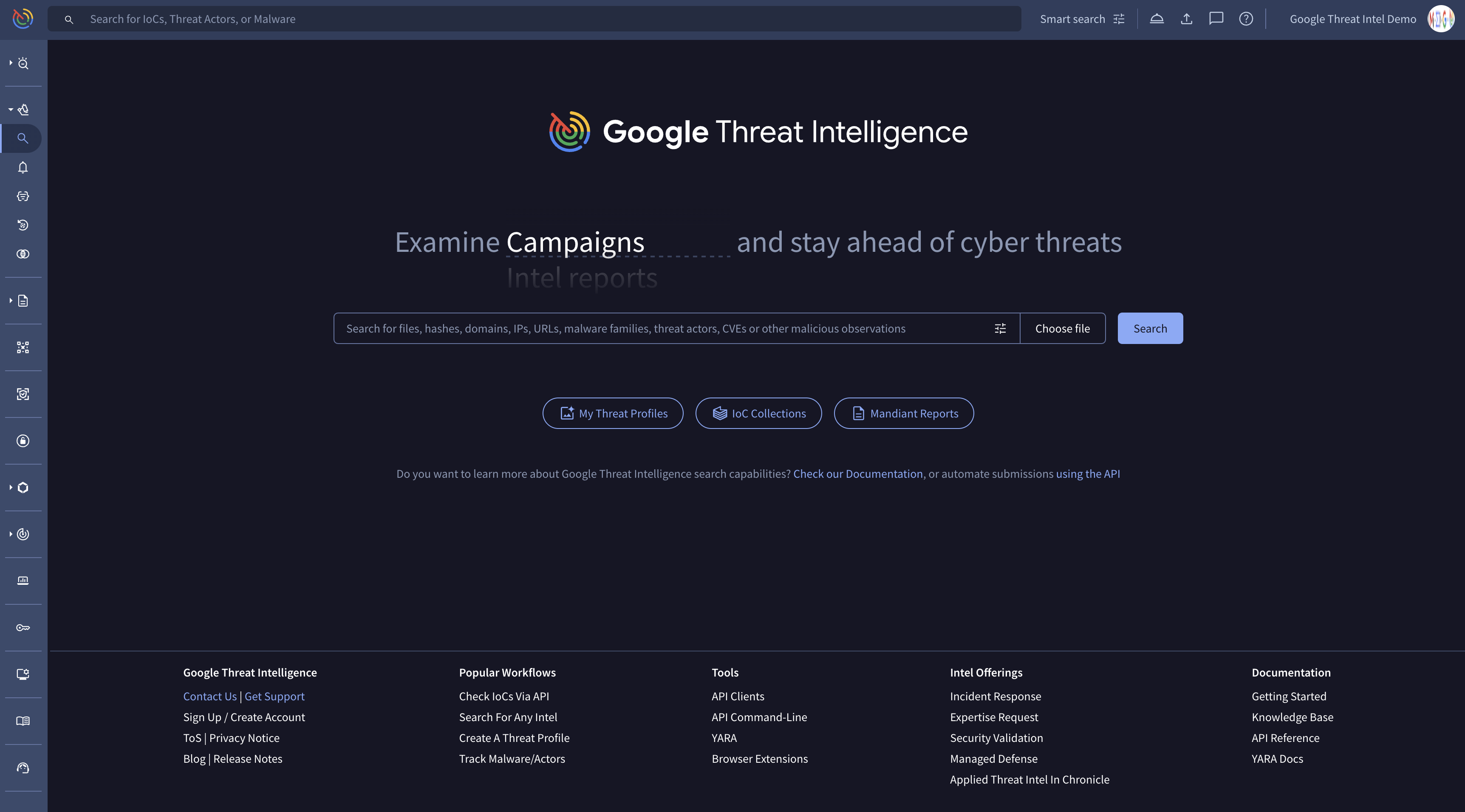The width and height of the screenshot is (1465, 812).
Task: Open the Privacy Notice footer link
Action: [x=244, y=738]
